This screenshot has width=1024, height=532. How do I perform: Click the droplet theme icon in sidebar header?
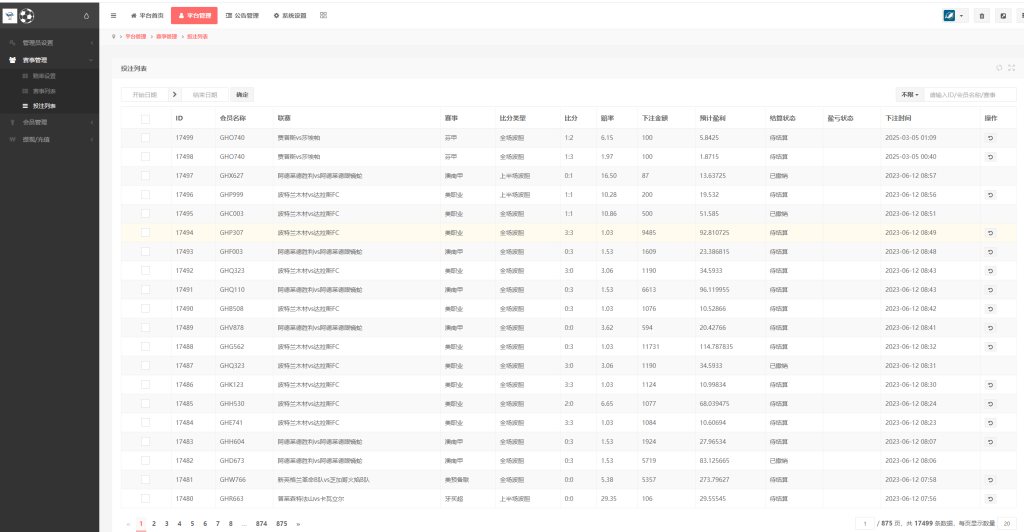click(x=86, y=16)
